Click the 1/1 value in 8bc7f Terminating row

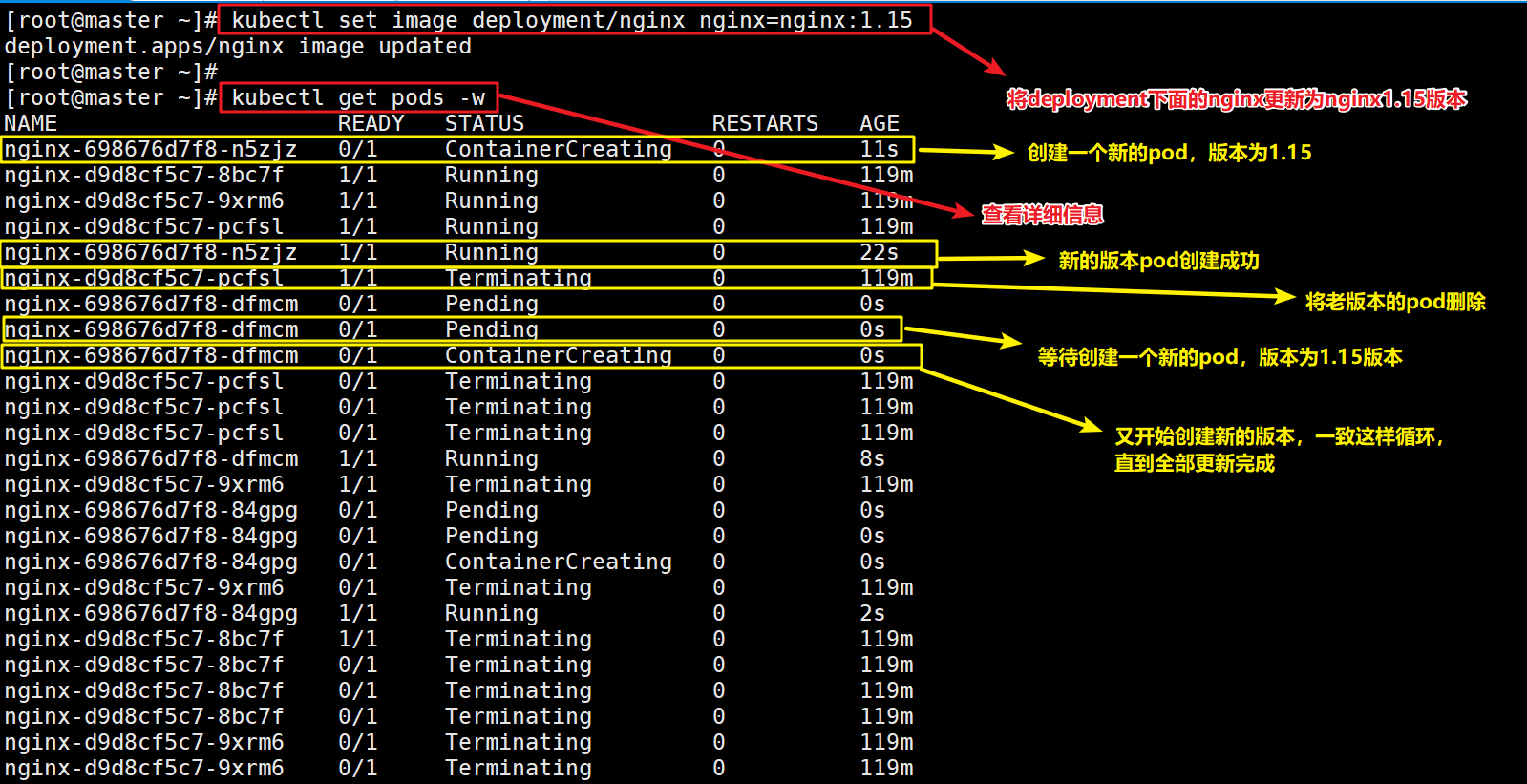pos(358,639)
